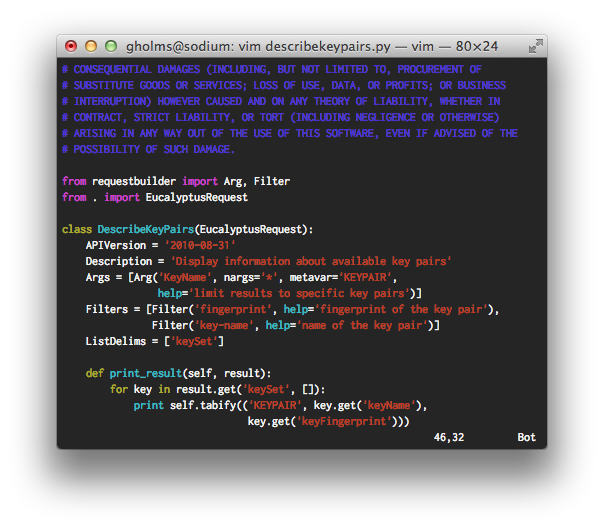604x528 pixels.
Task: Click the 'class' keyword
Action: (77, 230)
